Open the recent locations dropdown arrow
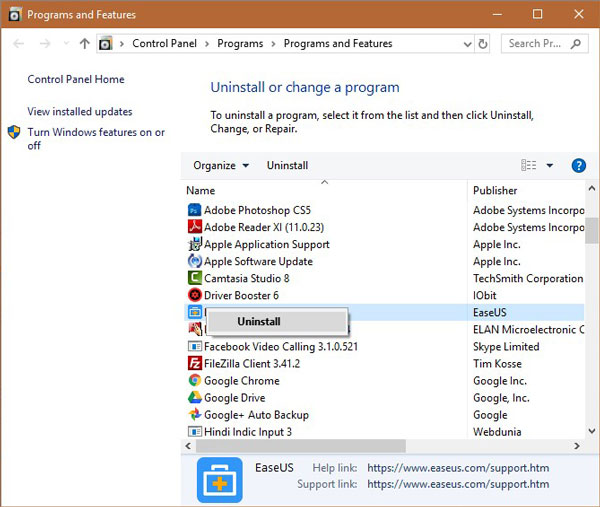The image size is (600, 507). pyautogui.click(x=66, y=43)
